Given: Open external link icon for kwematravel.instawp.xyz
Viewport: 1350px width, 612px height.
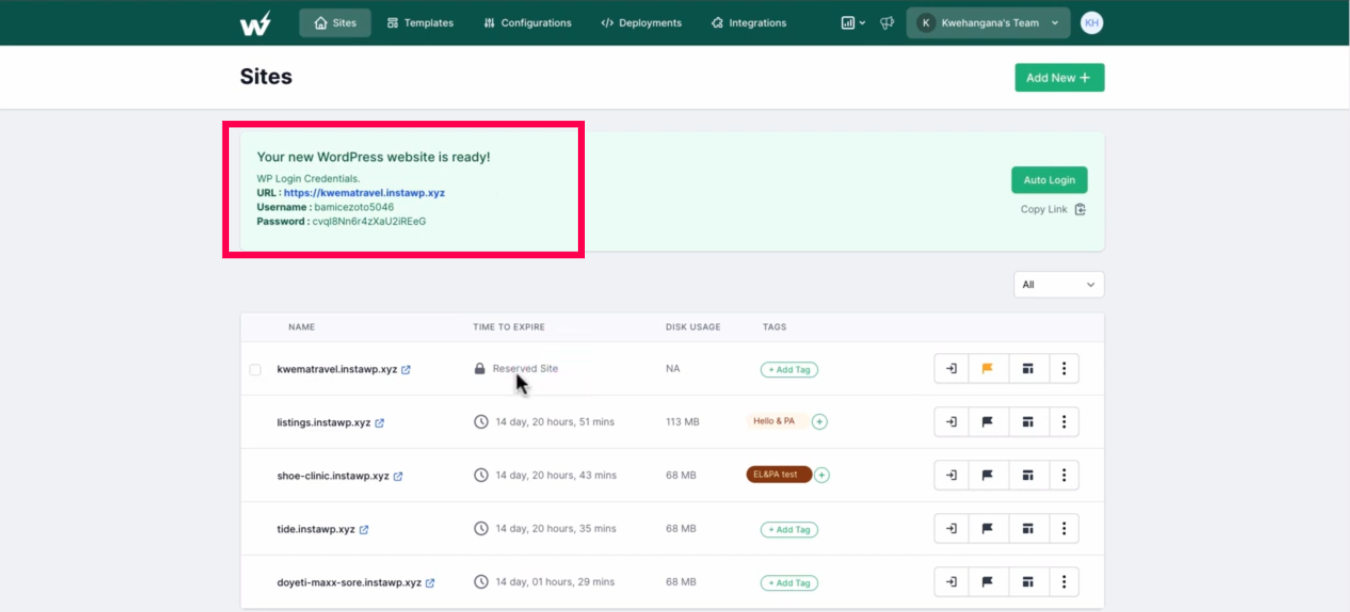Looking at the screenshot, I should pos(406,370).
